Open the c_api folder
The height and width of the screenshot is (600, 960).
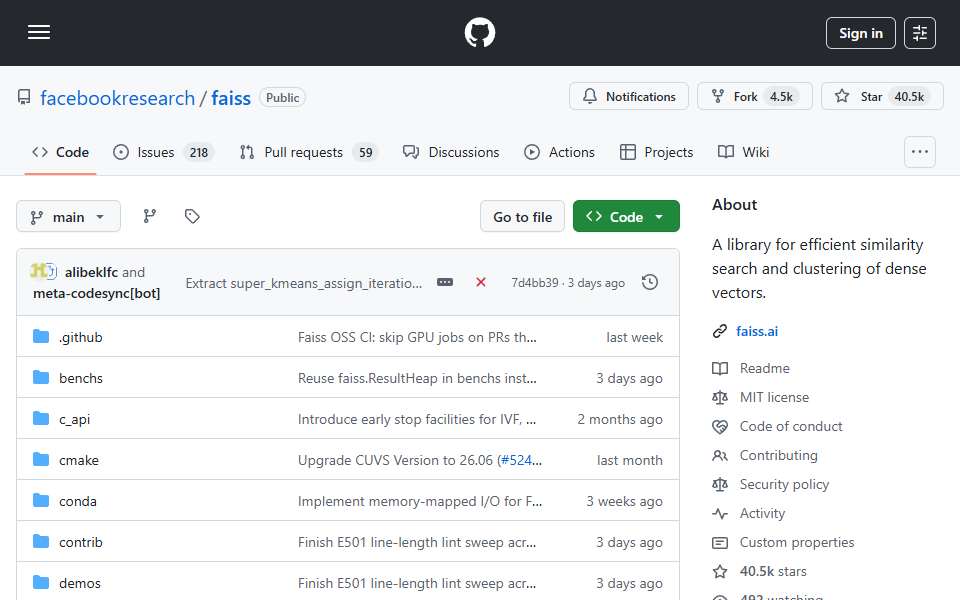tap(75, 419)
